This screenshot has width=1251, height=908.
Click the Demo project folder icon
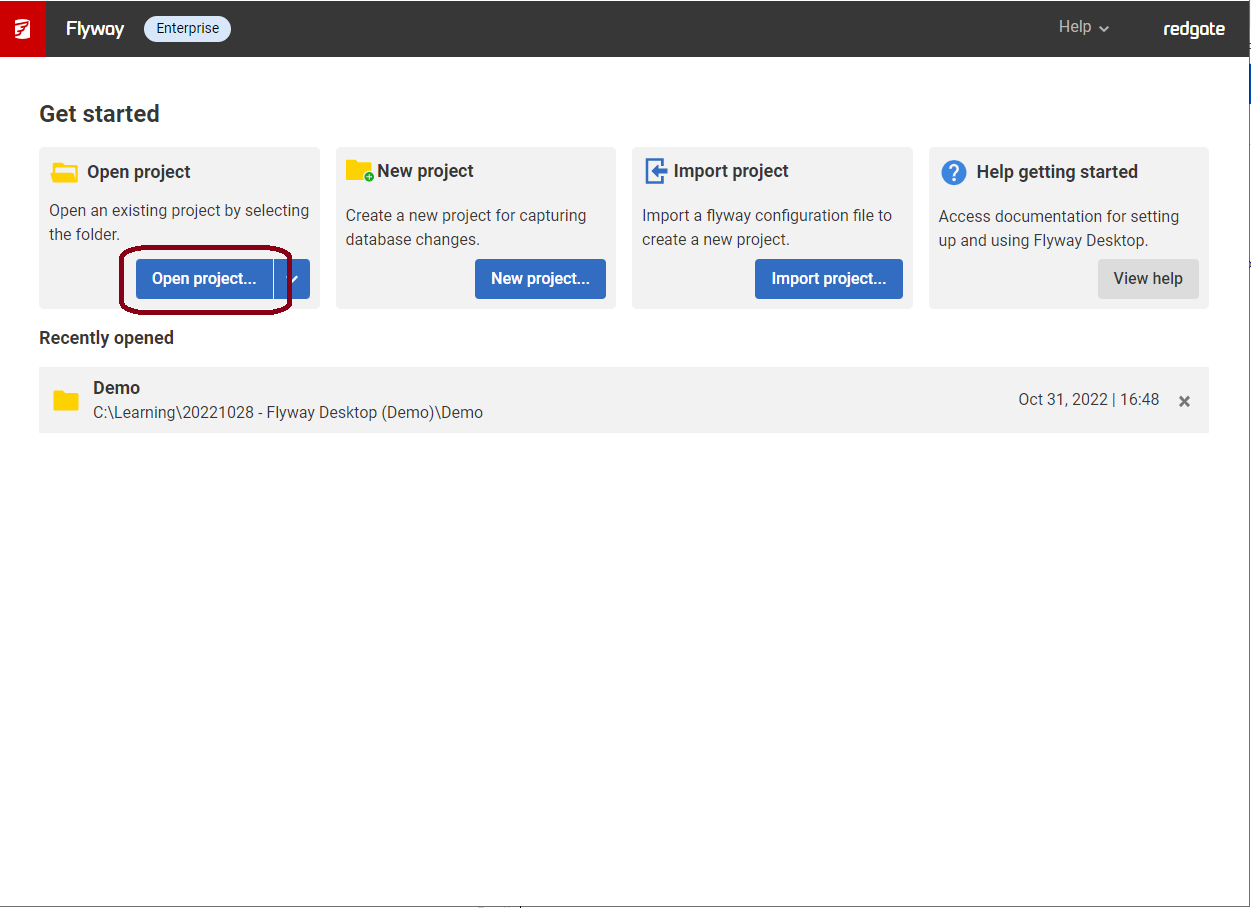pyautogui.click(x=66, y=401)
